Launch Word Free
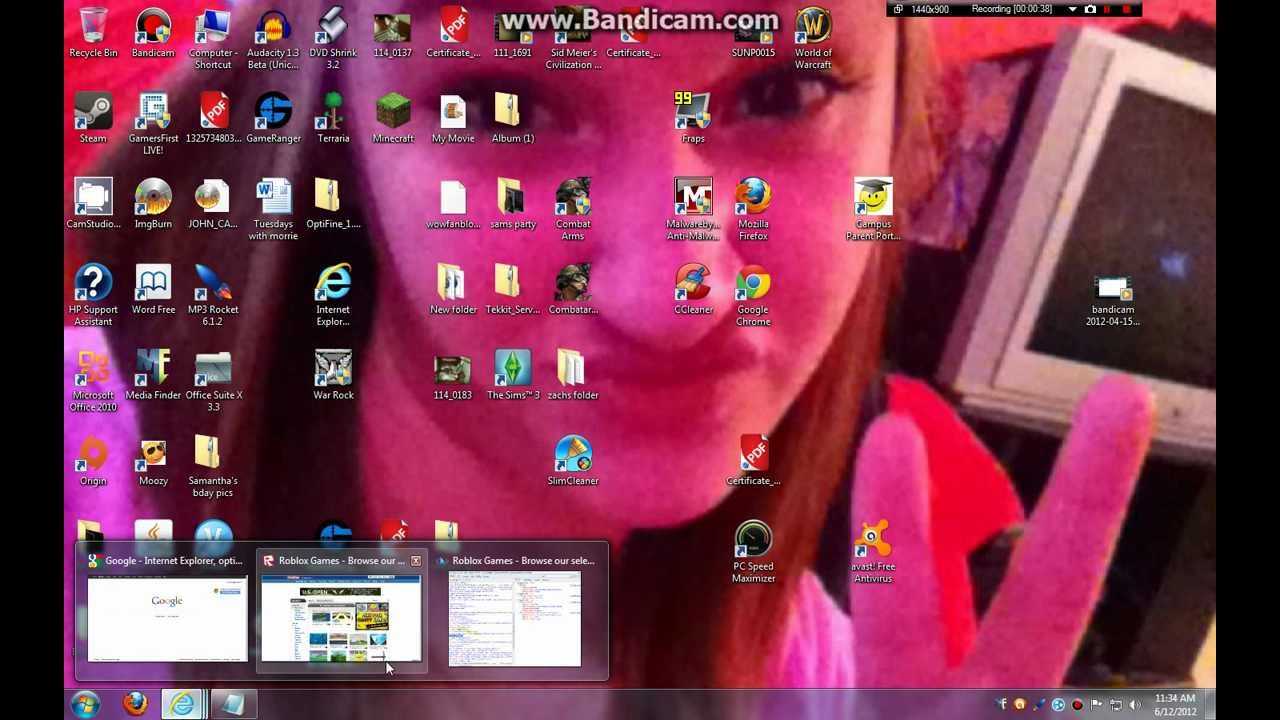This screenshot has width=1280, height=720. point(153,289)
